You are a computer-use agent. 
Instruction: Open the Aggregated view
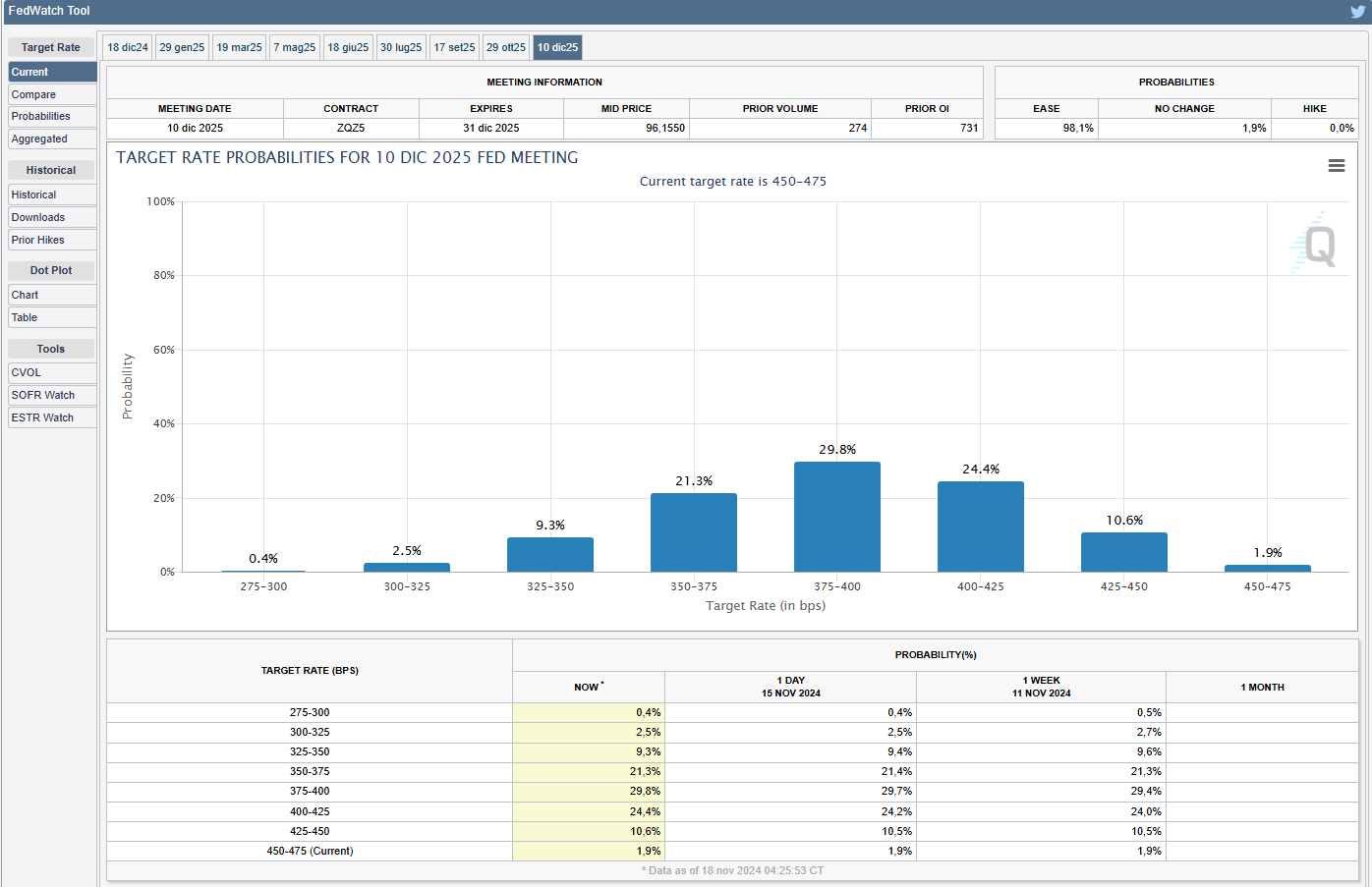[x=52, y=139]
